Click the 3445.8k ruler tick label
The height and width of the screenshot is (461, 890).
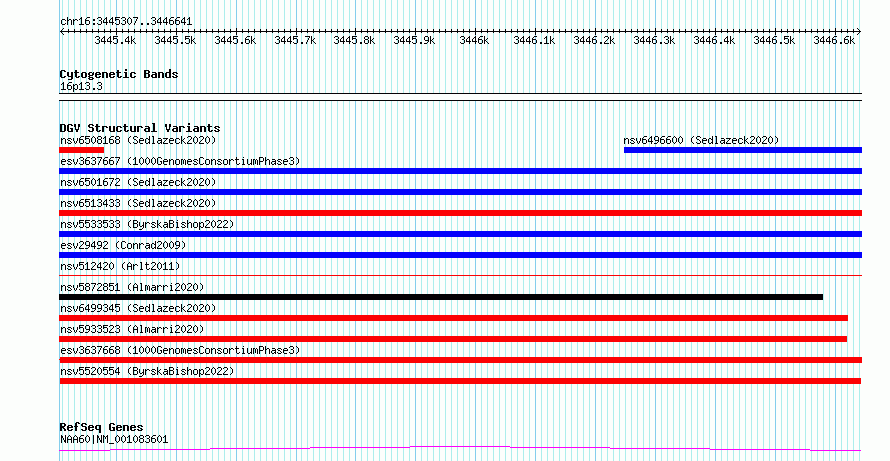click(354, 40)
